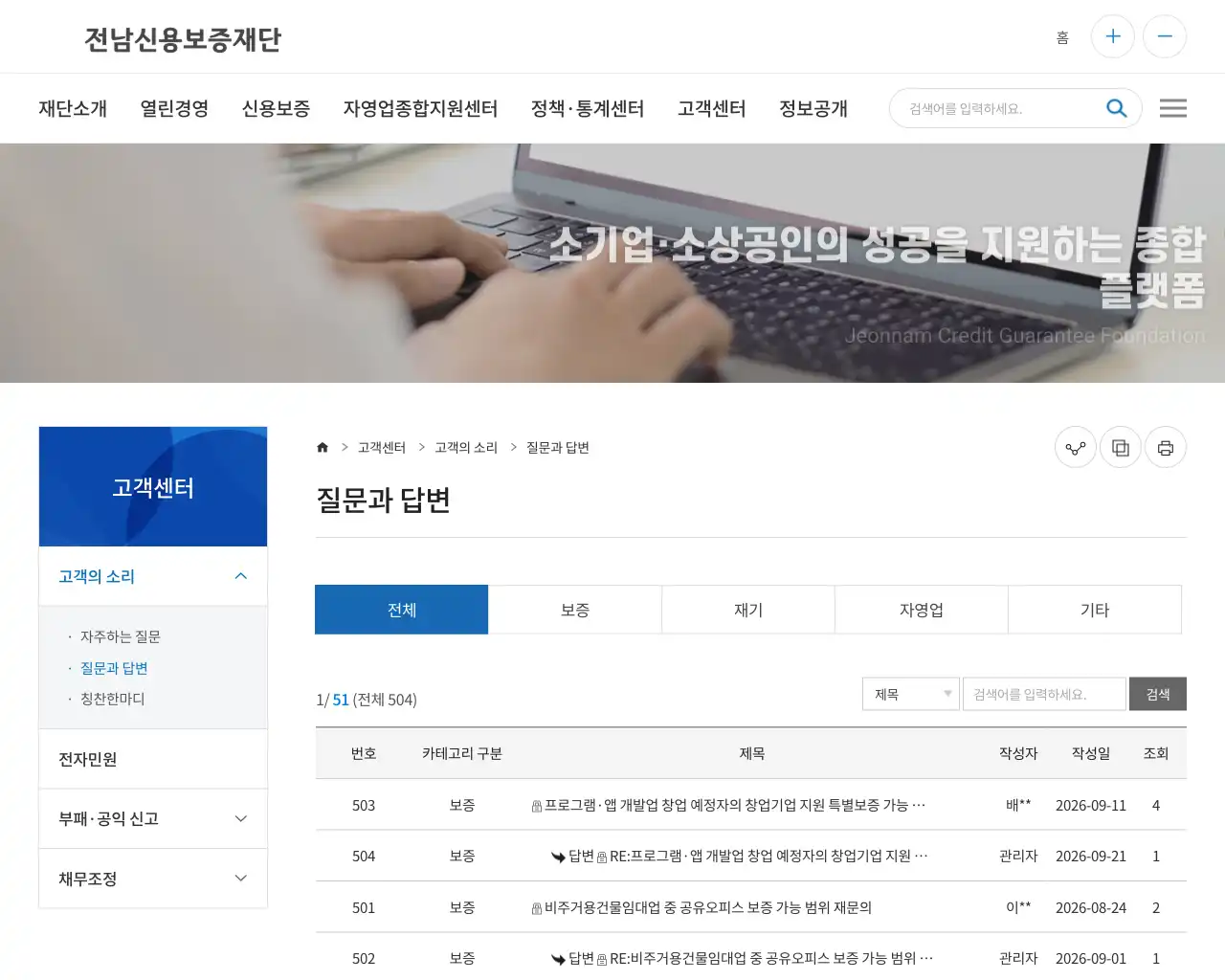The height and width of the screenshot is (980, 1225).
Task: Go to 칭찬한마디 in sidebar
Action: click(x=113, y=699)
